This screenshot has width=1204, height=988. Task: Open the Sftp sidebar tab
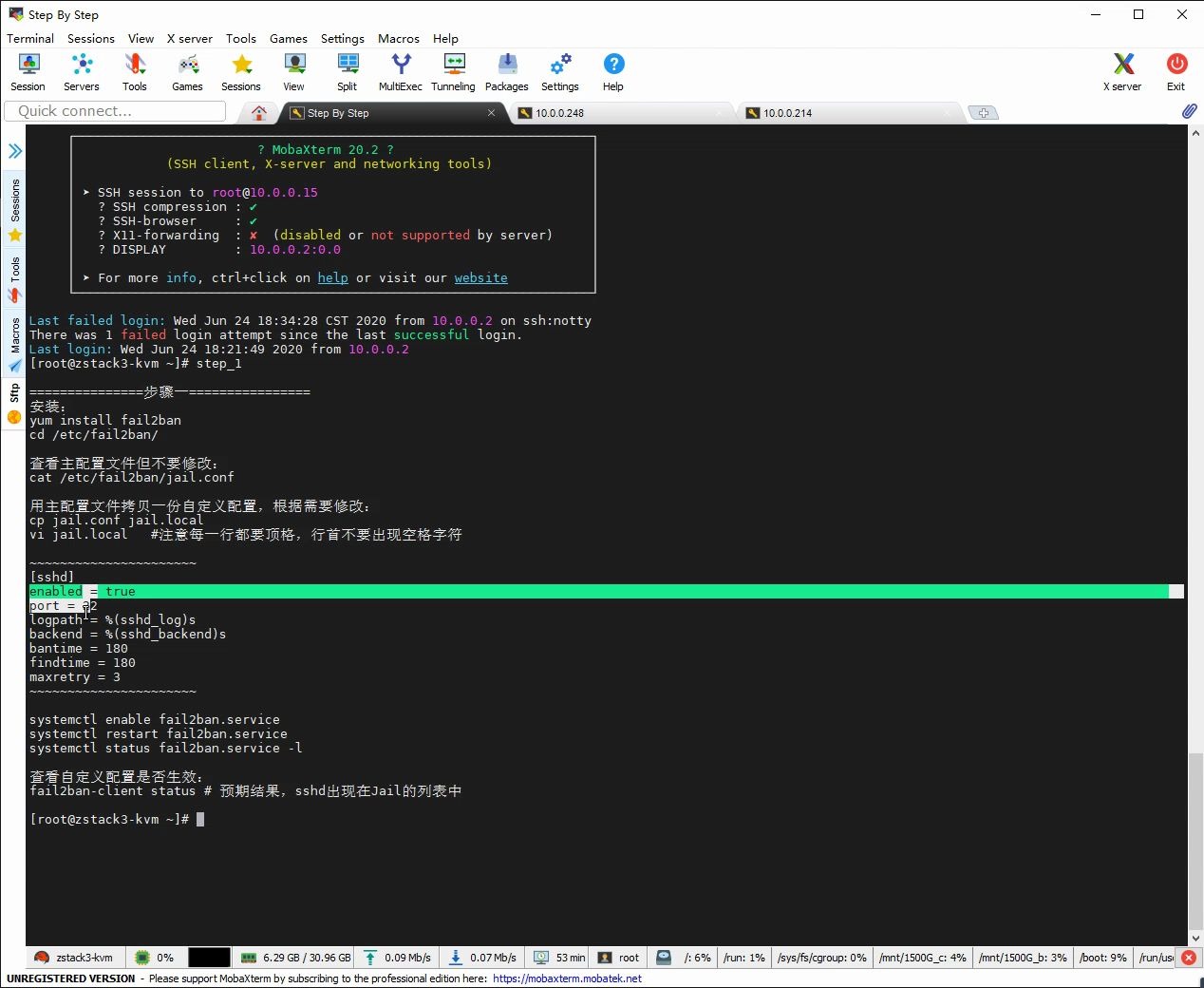14,403
